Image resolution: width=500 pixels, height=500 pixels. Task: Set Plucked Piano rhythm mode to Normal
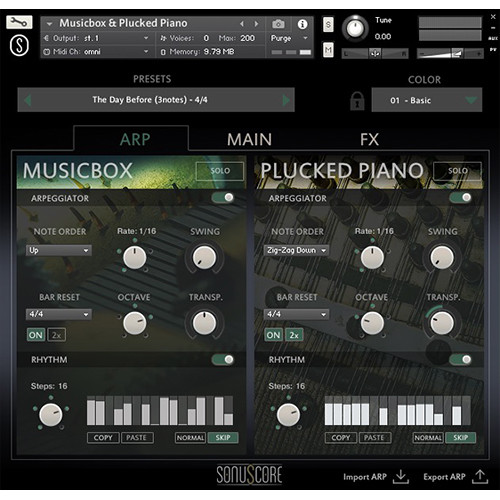tap(428, 438)
